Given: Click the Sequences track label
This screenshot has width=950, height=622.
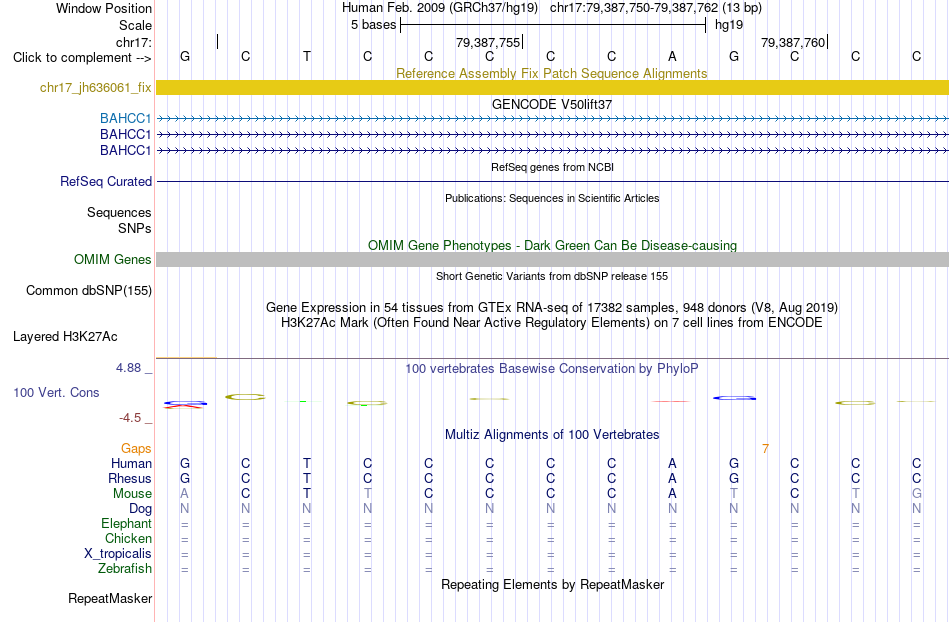Looking at the screenshot, I should pyautogui.click(x=119, y=212).
